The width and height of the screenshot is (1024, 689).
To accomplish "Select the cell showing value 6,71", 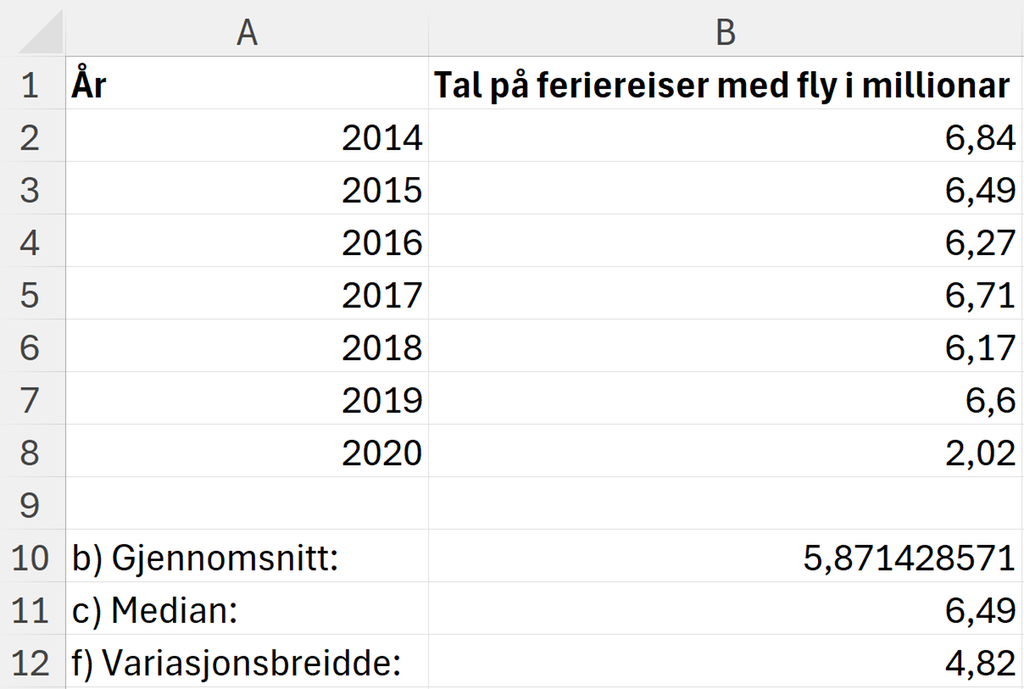I will 725,295.
